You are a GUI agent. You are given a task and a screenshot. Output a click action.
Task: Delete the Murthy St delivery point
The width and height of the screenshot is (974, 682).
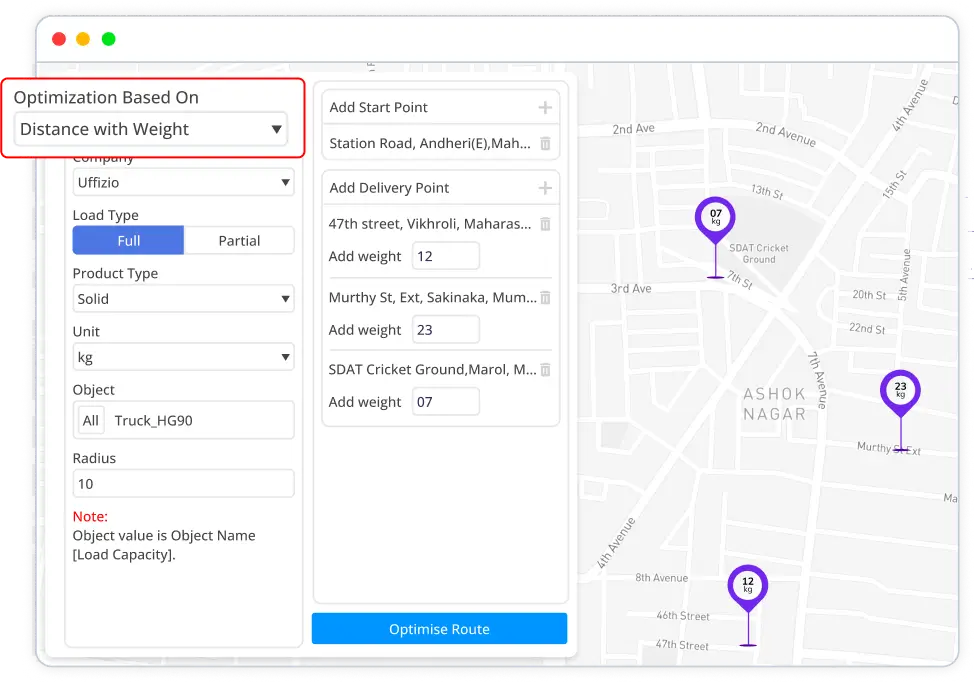(545, 298)
